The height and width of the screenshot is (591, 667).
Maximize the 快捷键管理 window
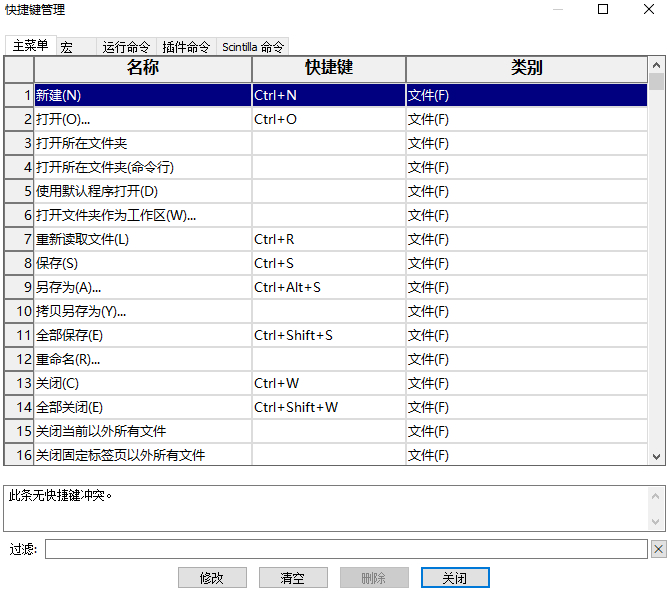pyautogui.click(x=603, y=9)
